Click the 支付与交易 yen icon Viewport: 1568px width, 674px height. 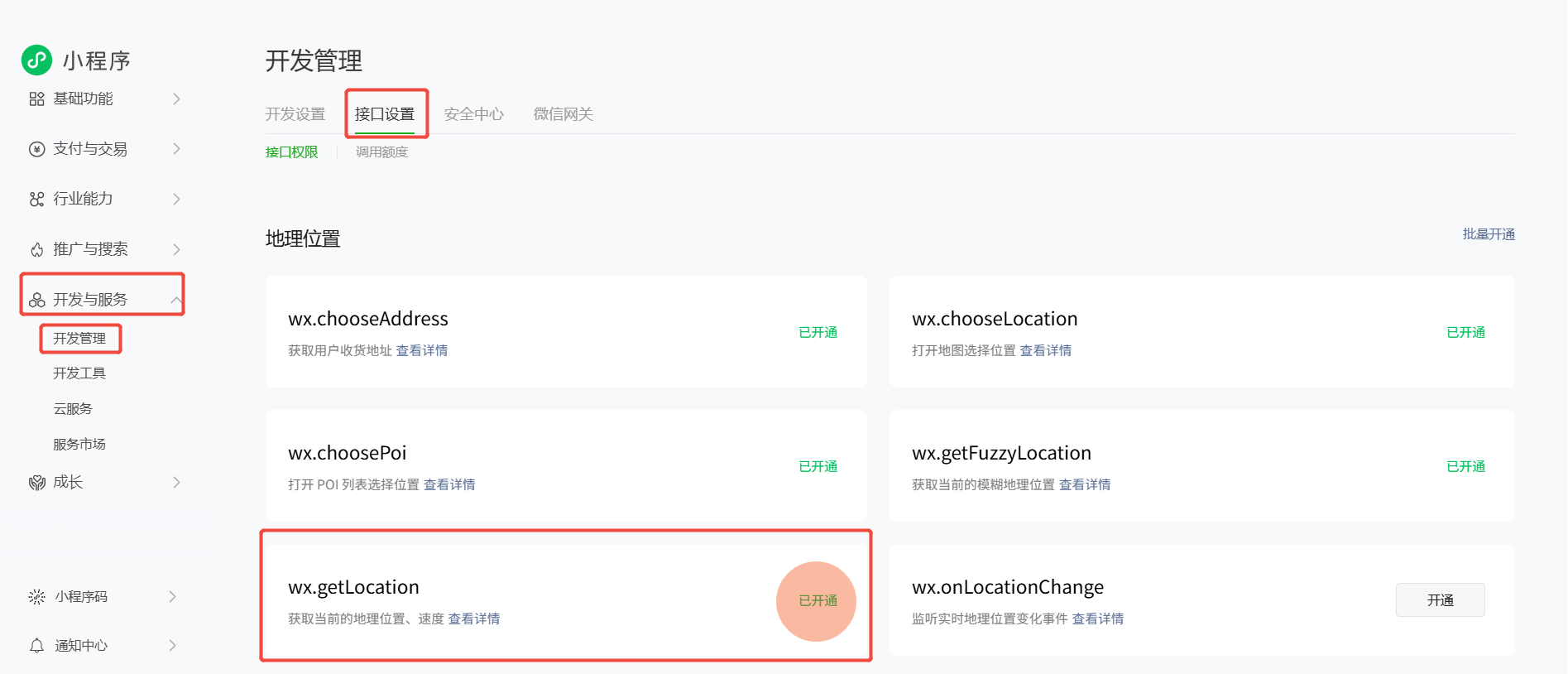point(36,149)
